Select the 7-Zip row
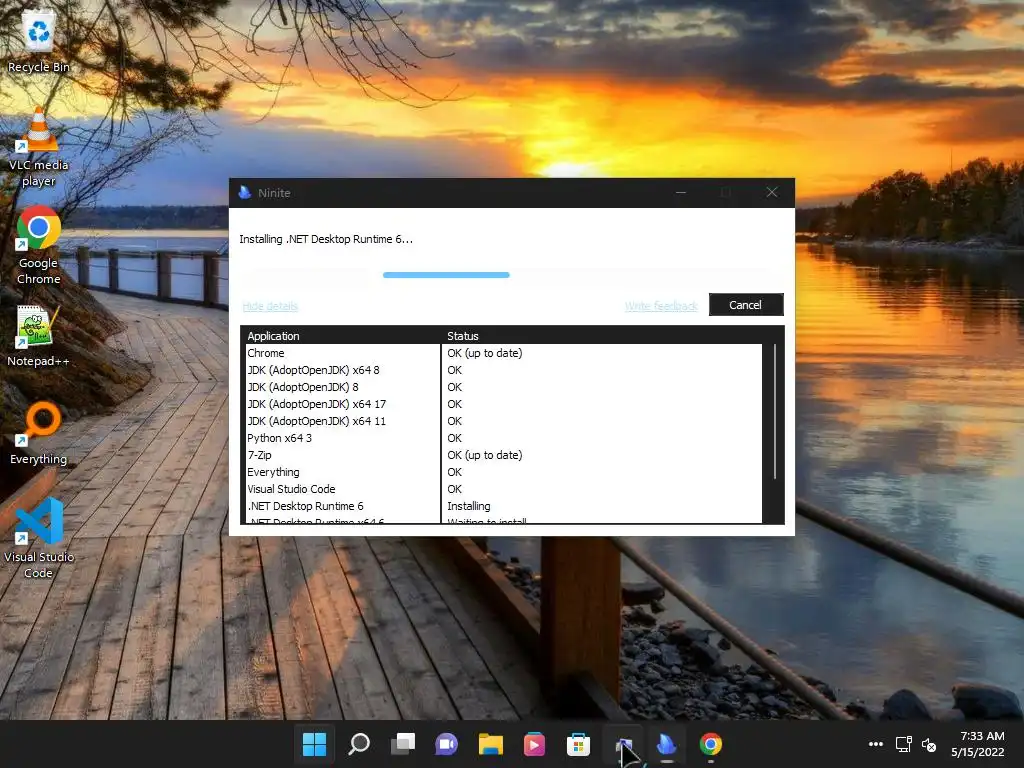 coord(504,455)
